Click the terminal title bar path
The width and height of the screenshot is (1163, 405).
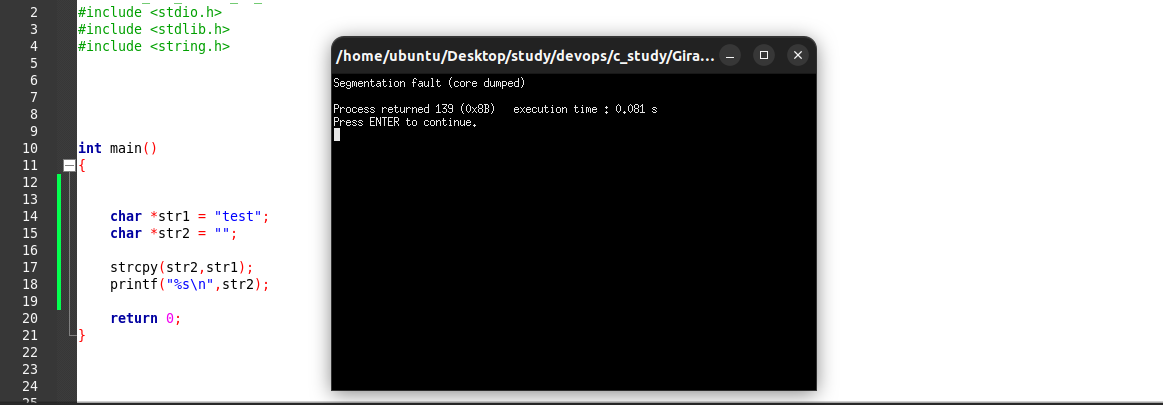tap(525, 56)
